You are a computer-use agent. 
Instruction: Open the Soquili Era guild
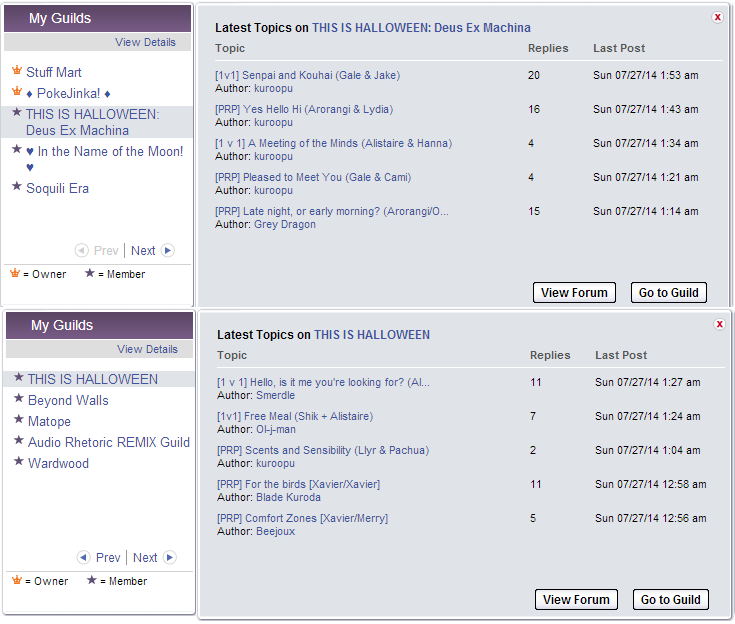coord(58,188)
